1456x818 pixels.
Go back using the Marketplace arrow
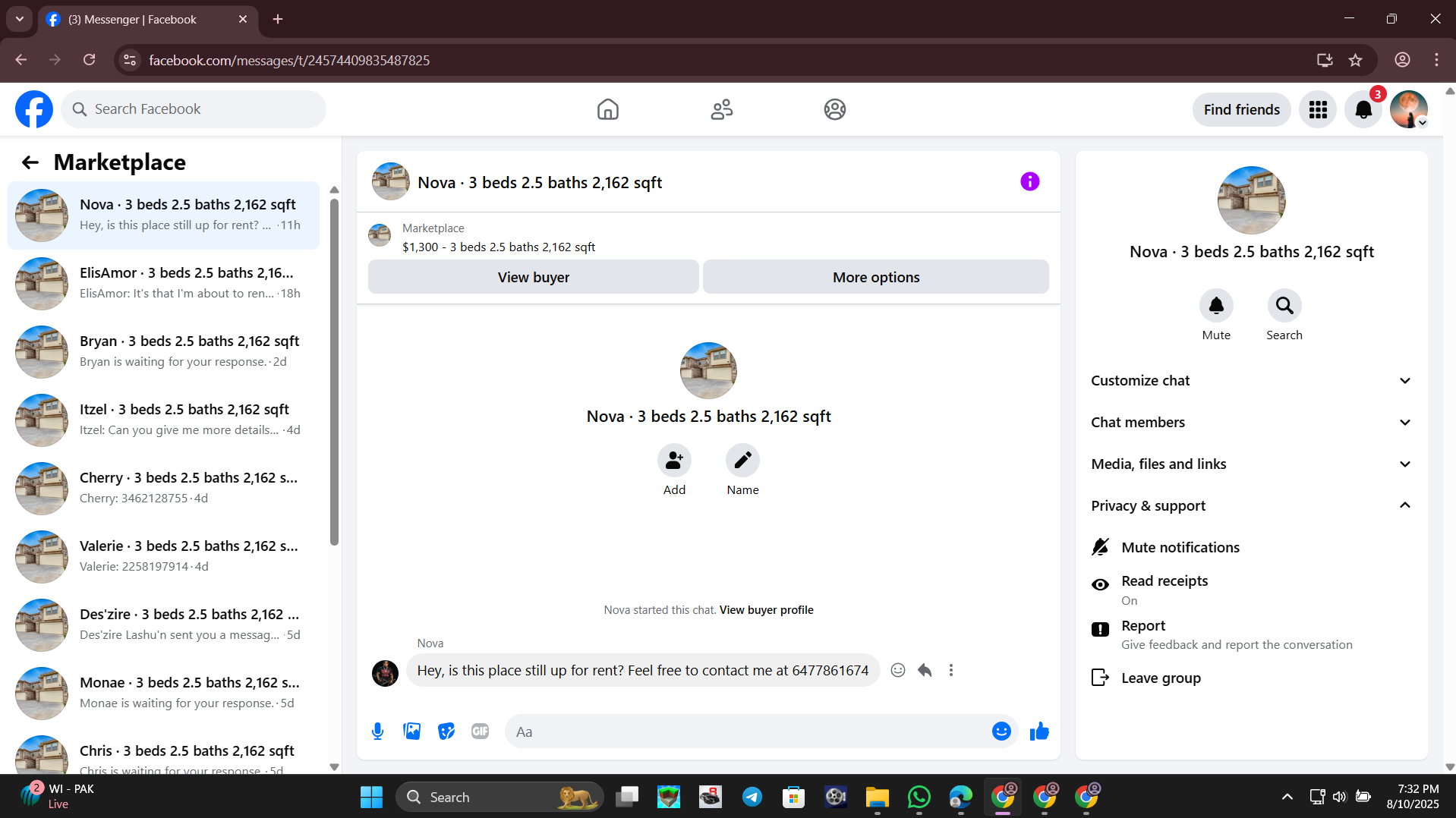pos(30,162)
